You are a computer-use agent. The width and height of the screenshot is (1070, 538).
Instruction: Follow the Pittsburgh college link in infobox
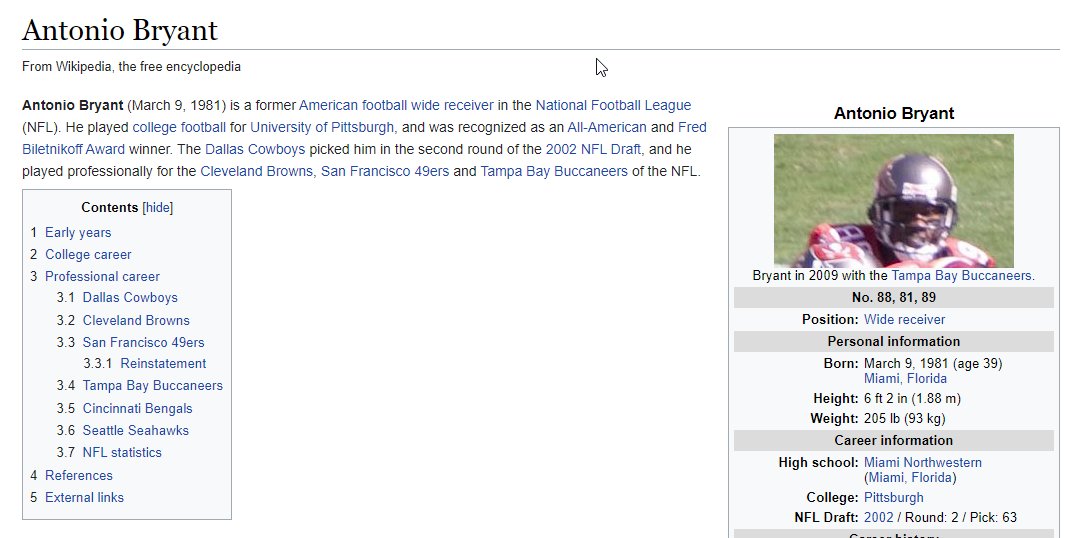pyautogui.click(x=893, y=497)
